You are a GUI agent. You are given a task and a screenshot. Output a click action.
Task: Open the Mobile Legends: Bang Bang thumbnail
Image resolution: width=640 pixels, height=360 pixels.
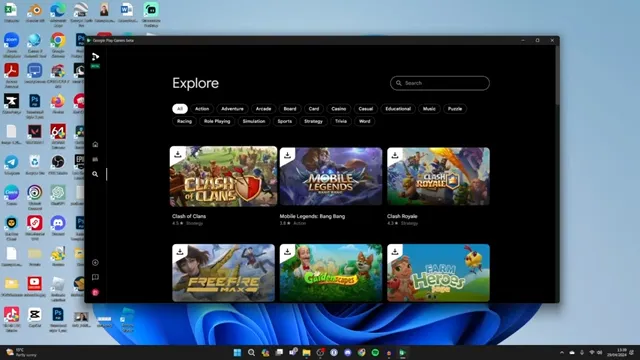click(331, 176)
